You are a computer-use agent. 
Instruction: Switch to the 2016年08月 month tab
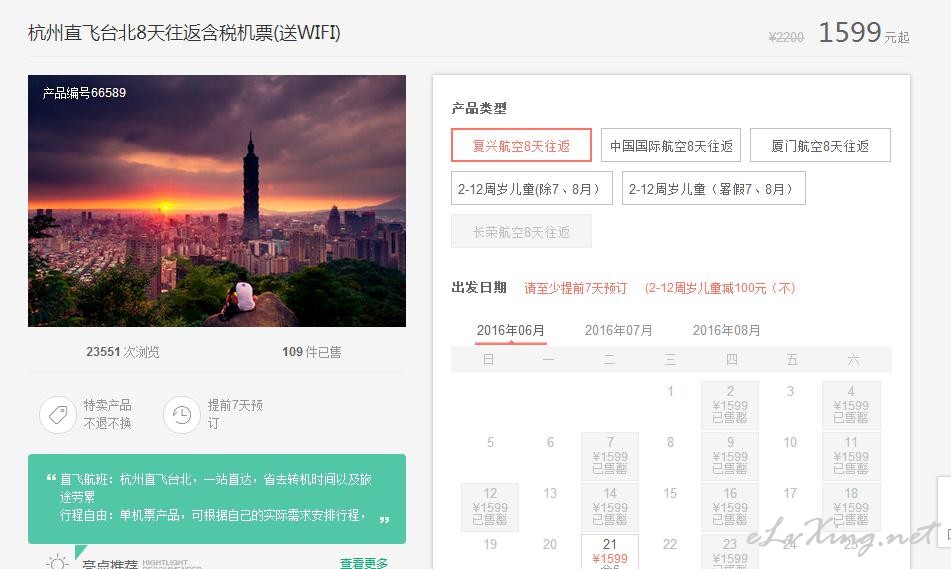pos(727,331)
